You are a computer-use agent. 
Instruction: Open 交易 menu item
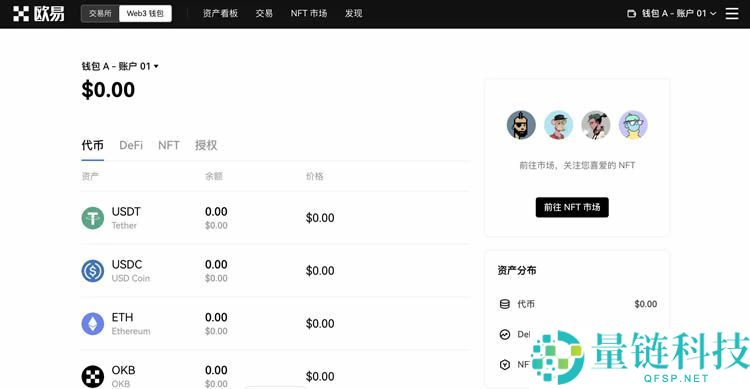[x=264, y=13]
